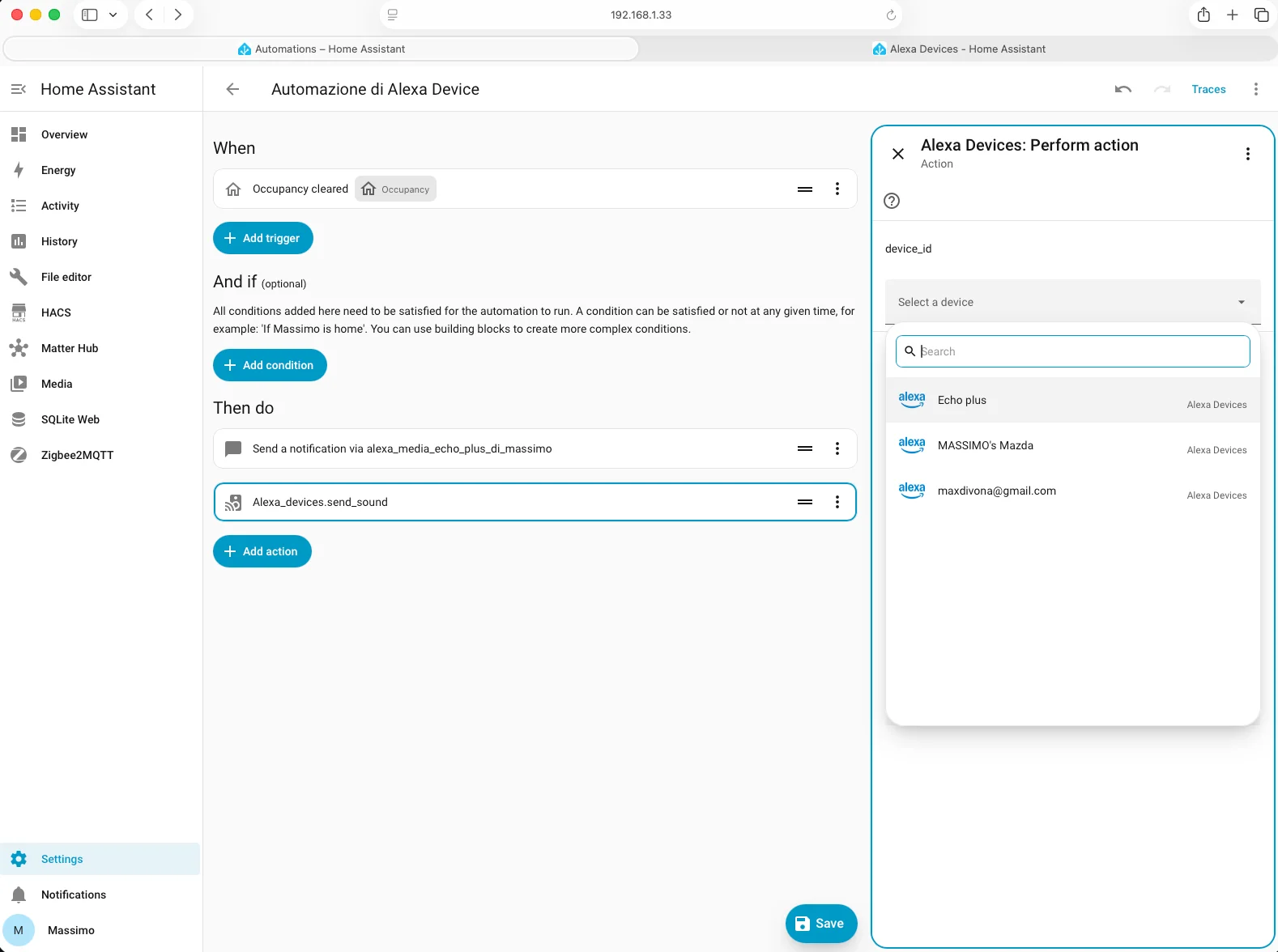
Task: Click the website settings icon in address bar
Action: [x=393, y=15]
